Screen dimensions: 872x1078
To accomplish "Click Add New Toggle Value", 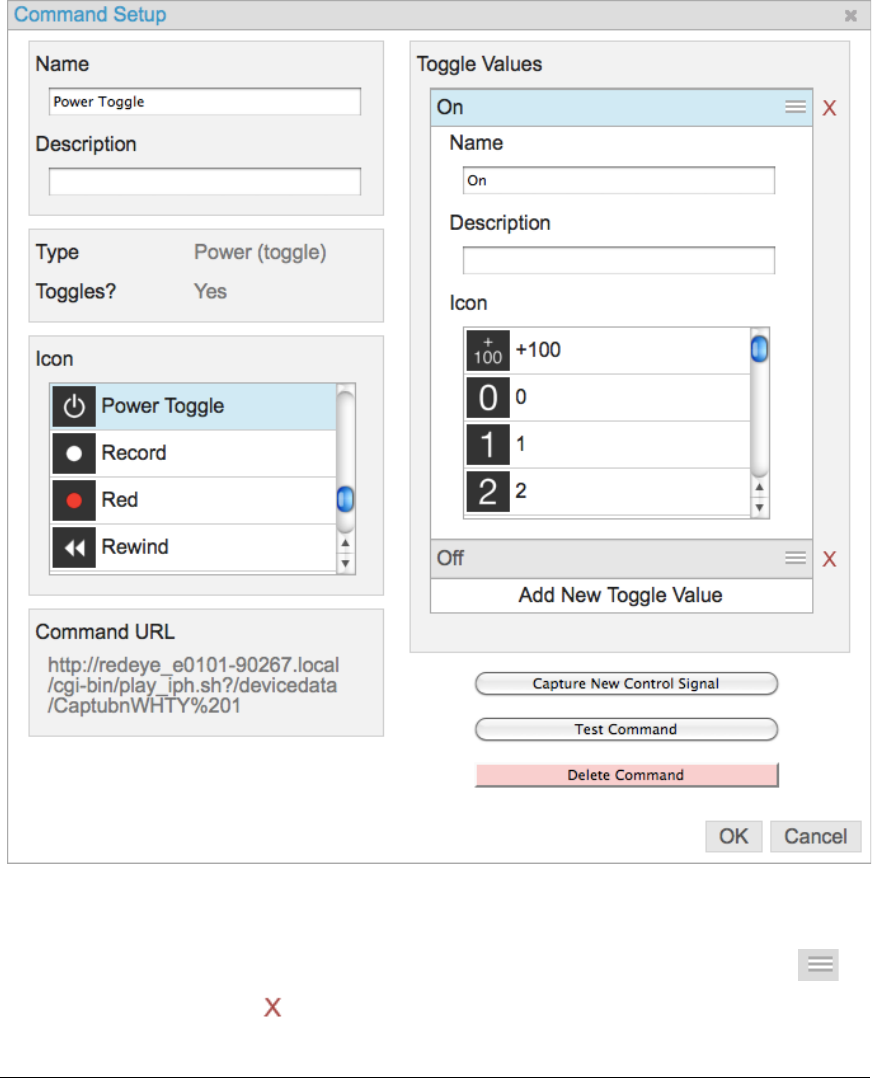I will coord(621,595).
